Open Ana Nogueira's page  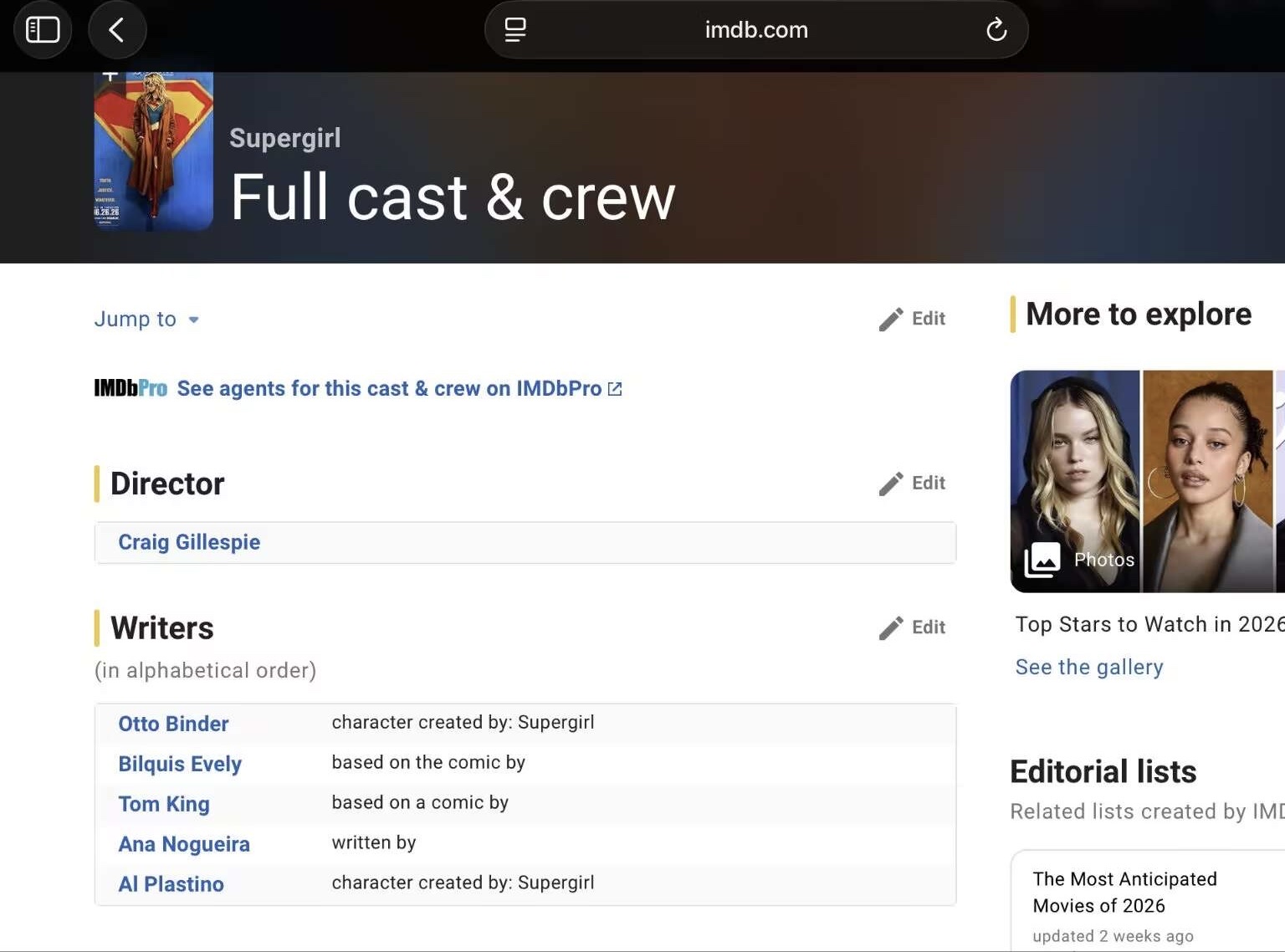point(184,844)
